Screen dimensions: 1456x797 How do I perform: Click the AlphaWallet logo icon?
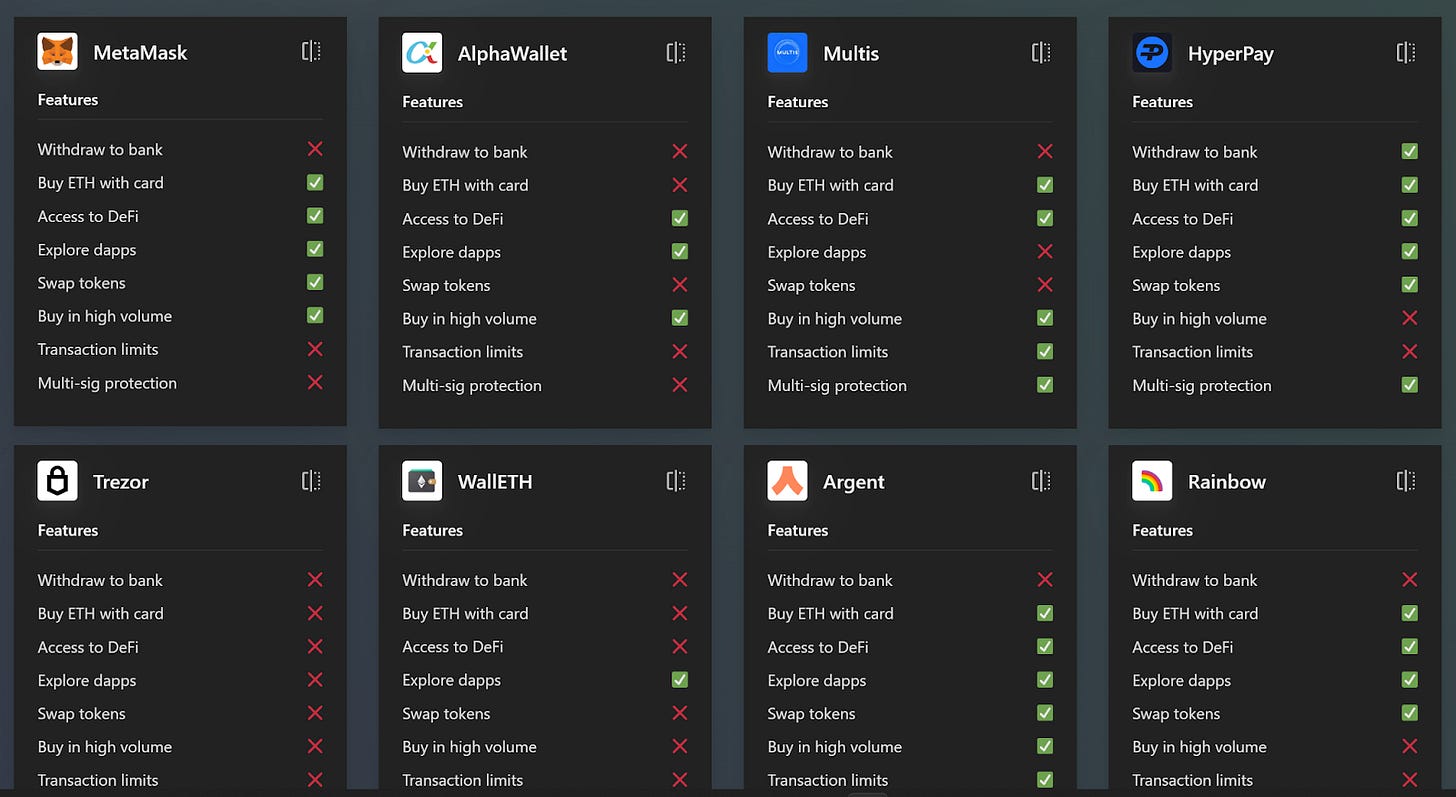pyautogui.click(x=422, y=53)
